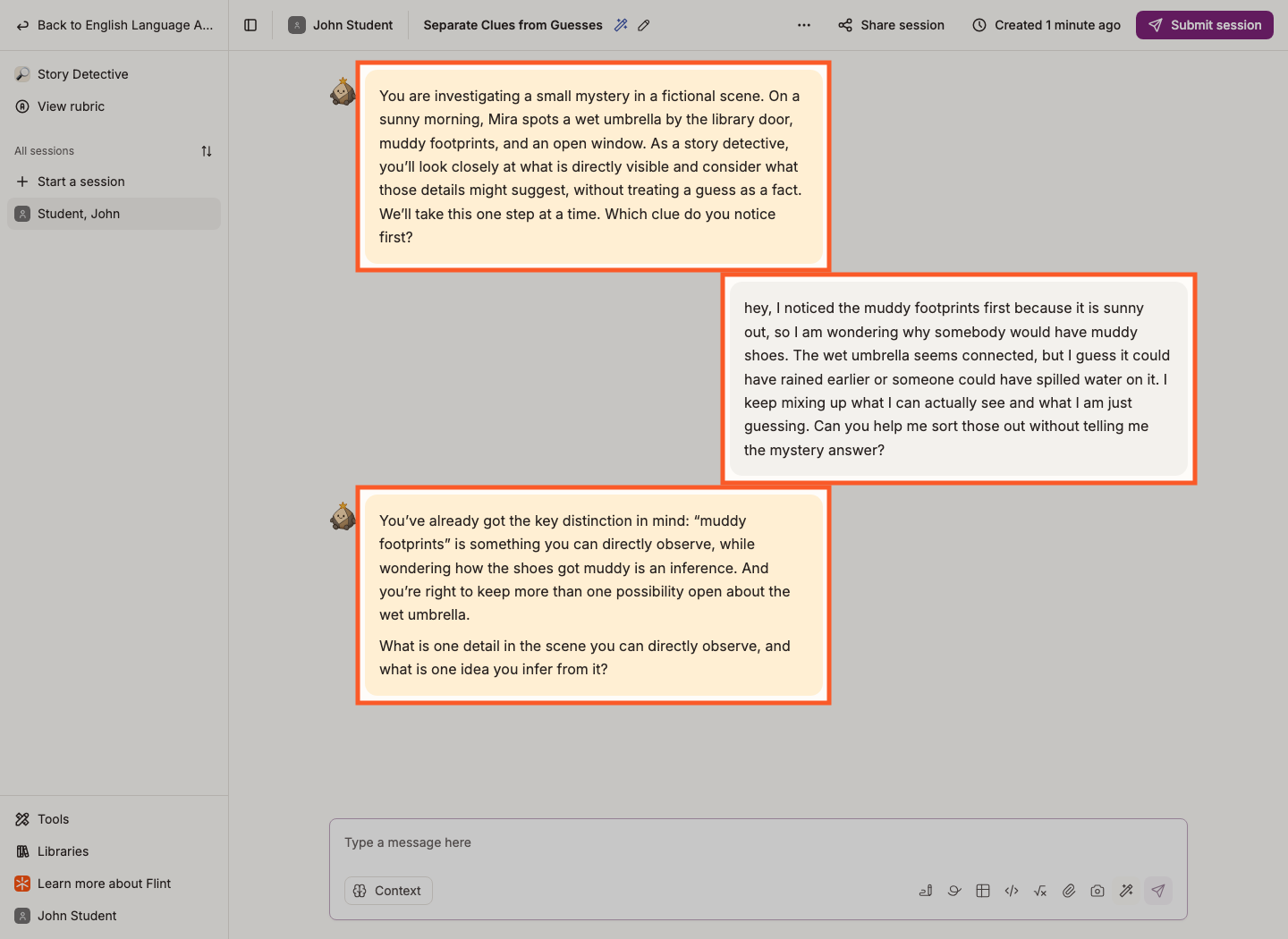Viewport: 1288px width, 939px height.
Task: Submit the session with the purple button
Action: pos(1205,25)
